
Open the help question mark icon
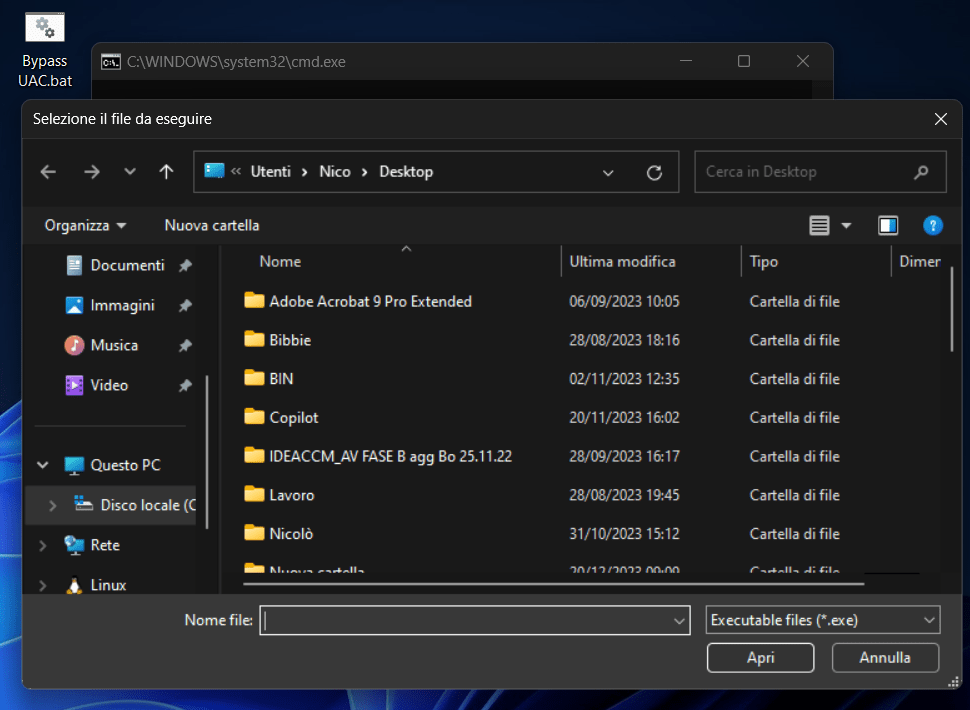click(932, 225)
